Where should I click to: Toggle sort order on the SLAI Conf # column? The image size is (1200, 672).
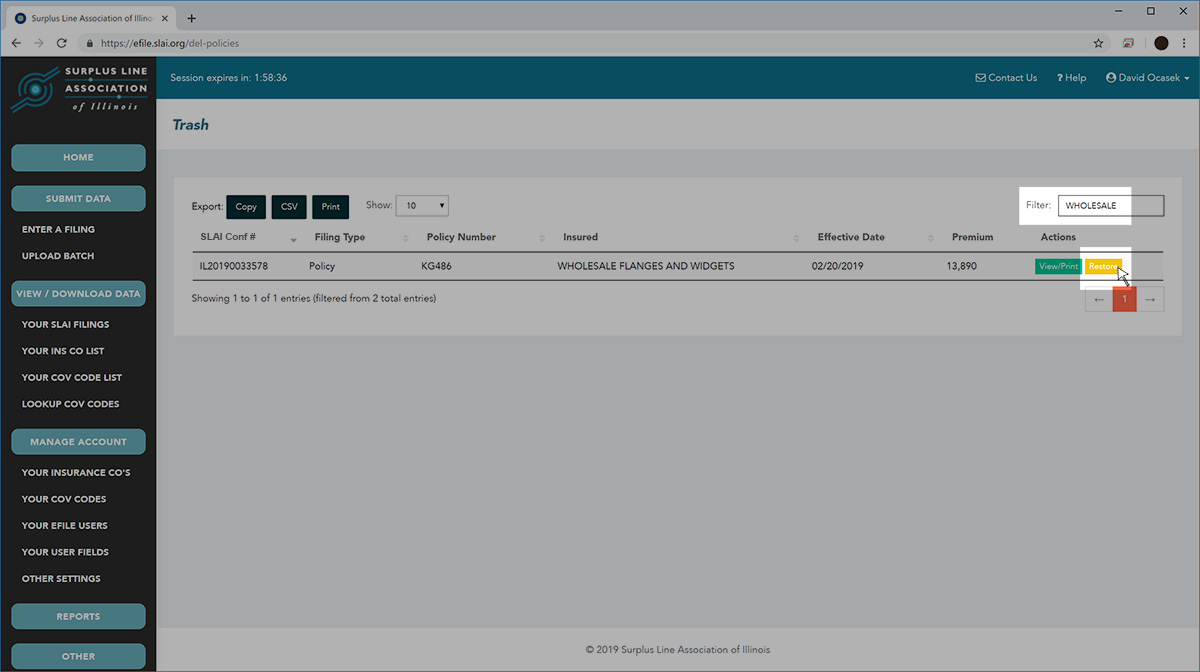(x=292, y=240)
